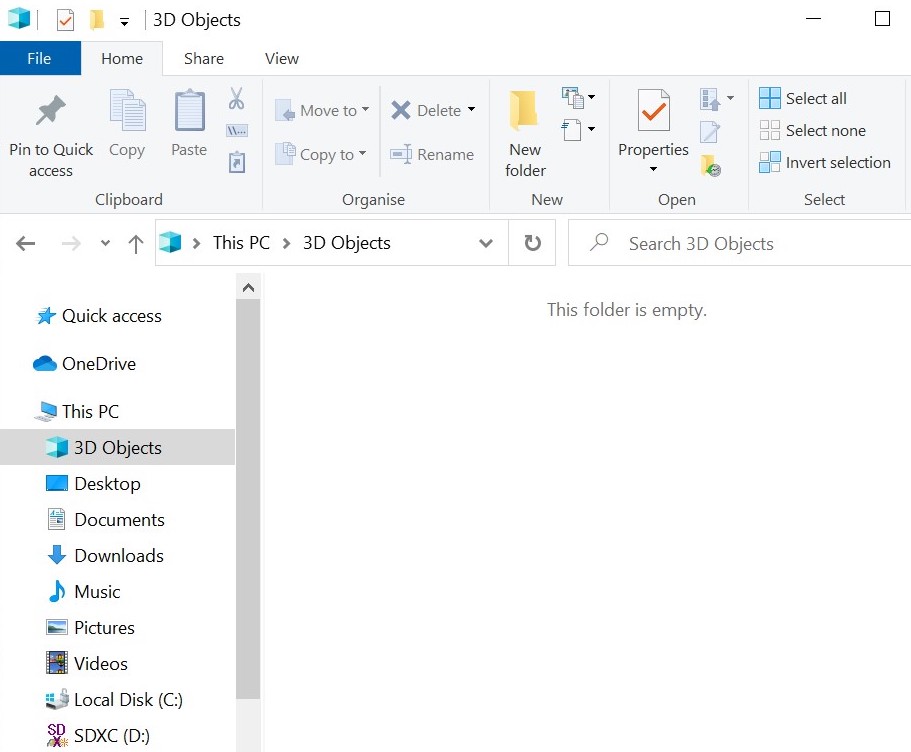This screenshot has height=752, width=911.
Task: Switch to the Share tab
Action: 204,59
